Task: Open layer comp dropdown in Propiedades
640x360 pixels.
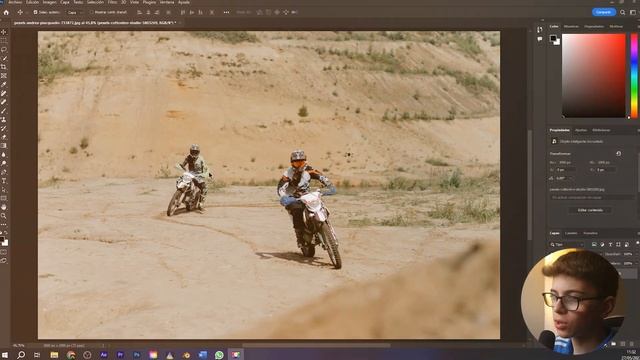Action: (x=591, y=197)
